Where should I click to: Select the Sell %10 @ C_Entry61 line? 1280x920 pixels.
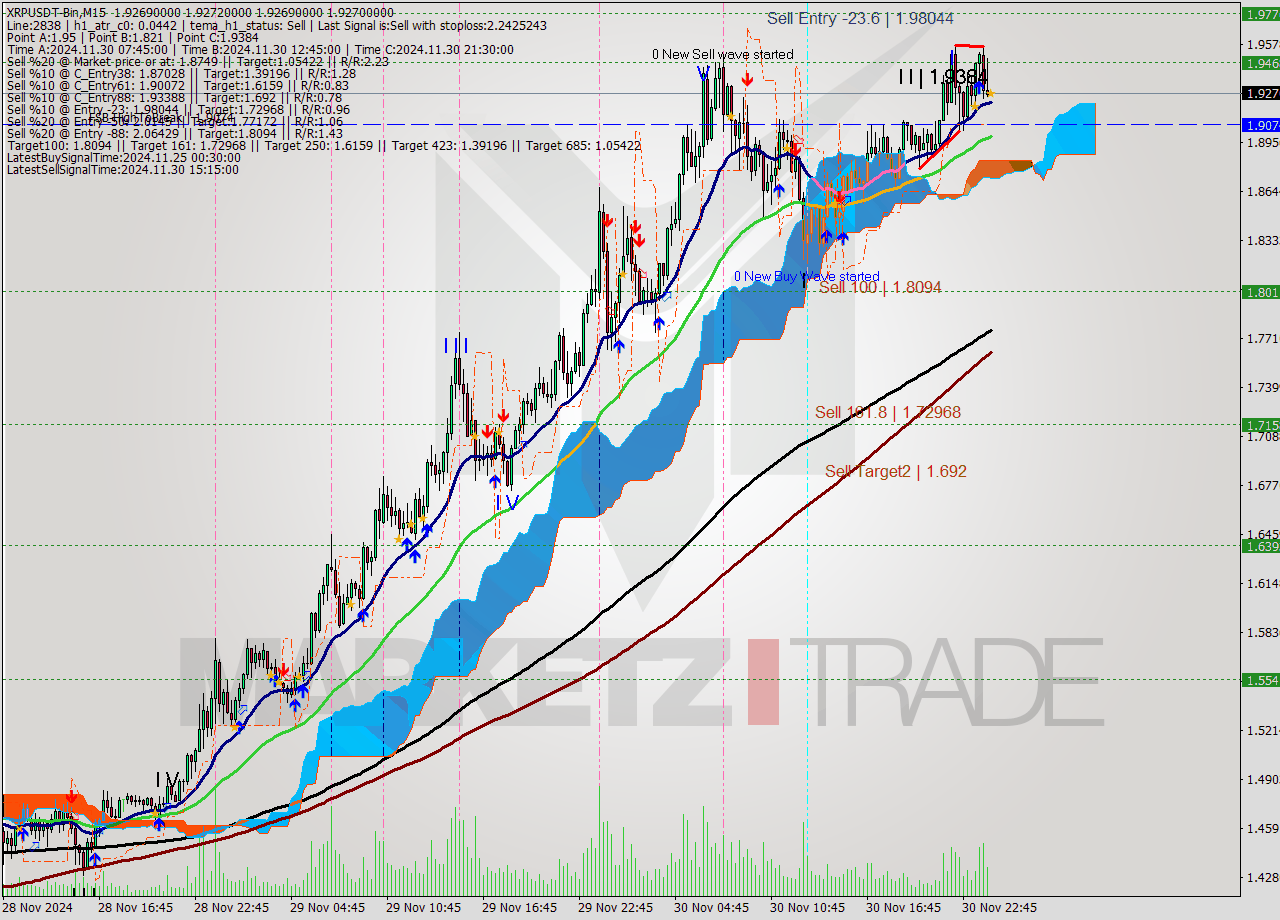click(x=177, y=85)
